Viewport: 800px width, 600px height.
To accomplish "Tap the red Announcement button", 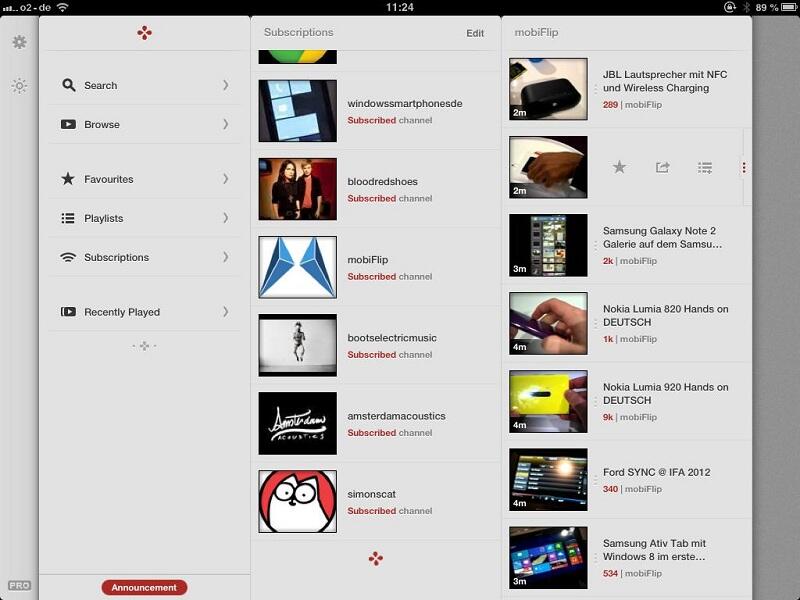I will tap(144, 587).
